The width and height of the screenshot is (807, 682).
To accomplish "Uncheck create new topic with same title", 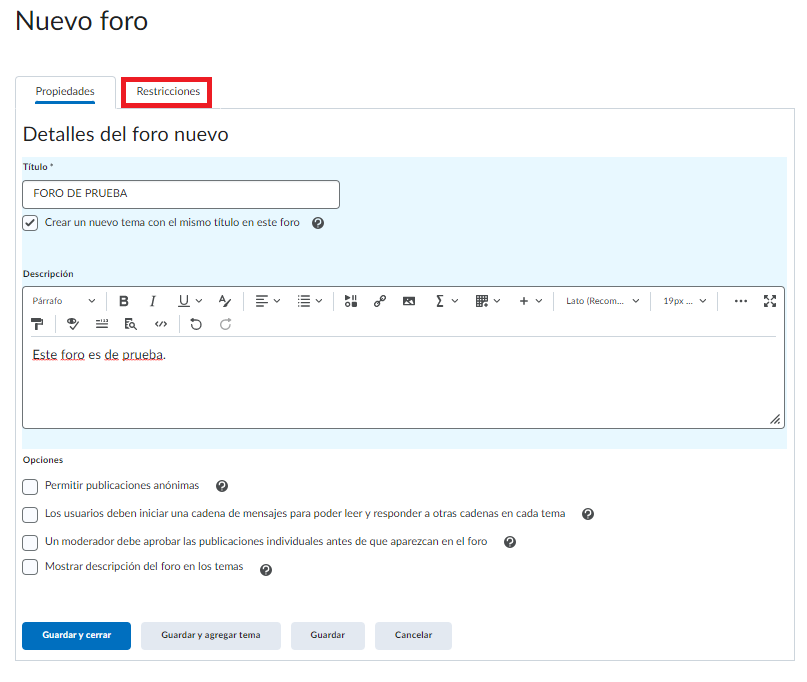I will pyautogui.click(x=30, y=223).
